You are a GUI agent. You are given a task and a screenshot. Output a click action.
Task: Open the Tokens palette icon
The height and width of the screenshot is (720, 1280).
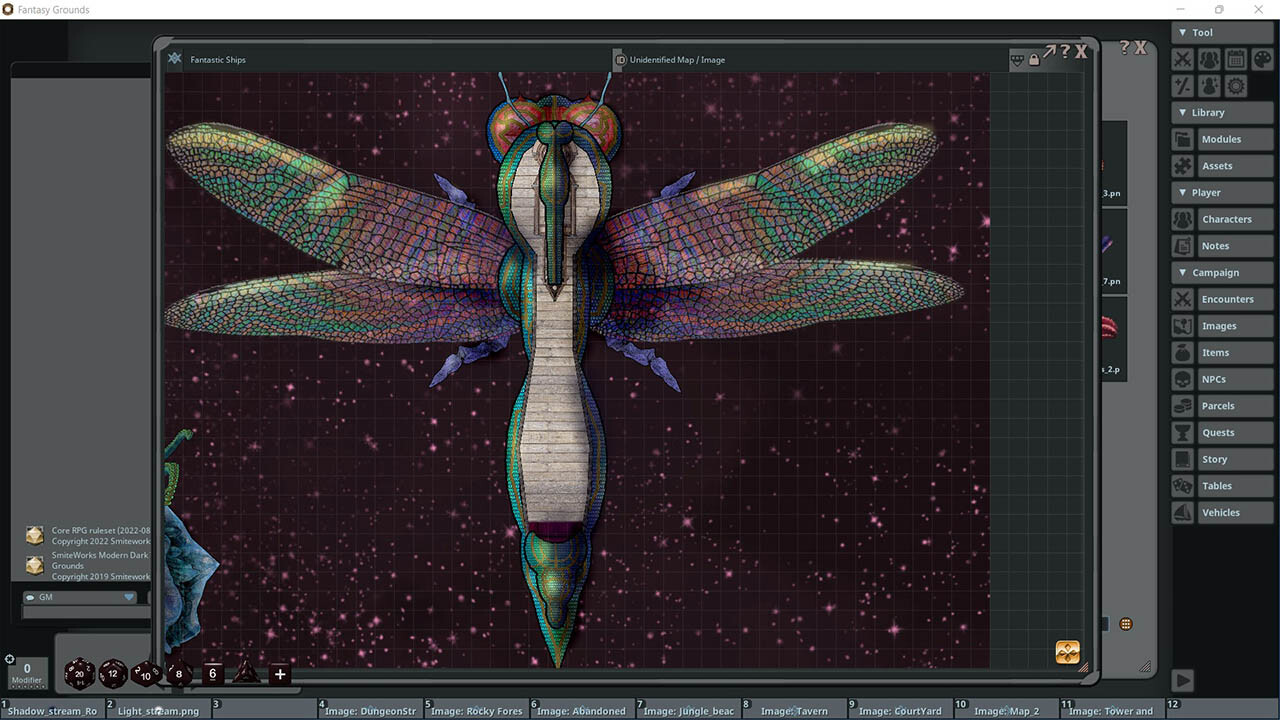click(x=1261, y=58)
